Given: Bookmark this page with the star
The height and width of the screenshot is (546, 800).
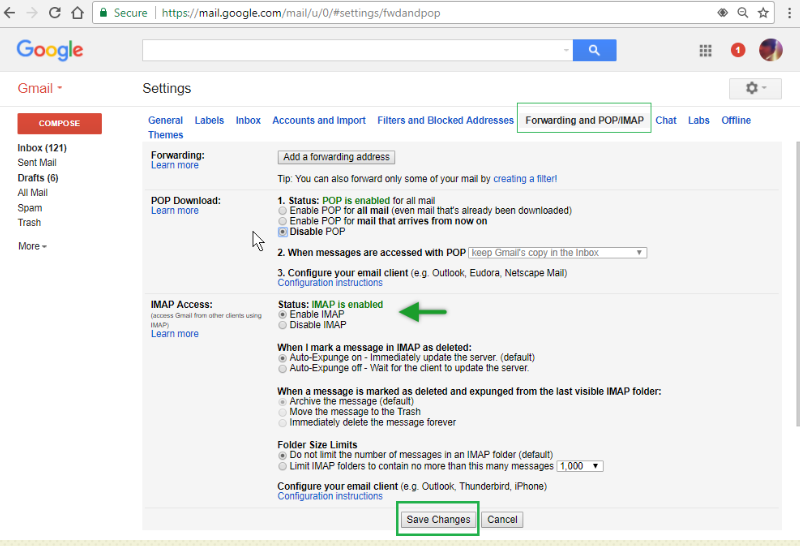Looking at the screenshot, I should (x=763, y=13).
